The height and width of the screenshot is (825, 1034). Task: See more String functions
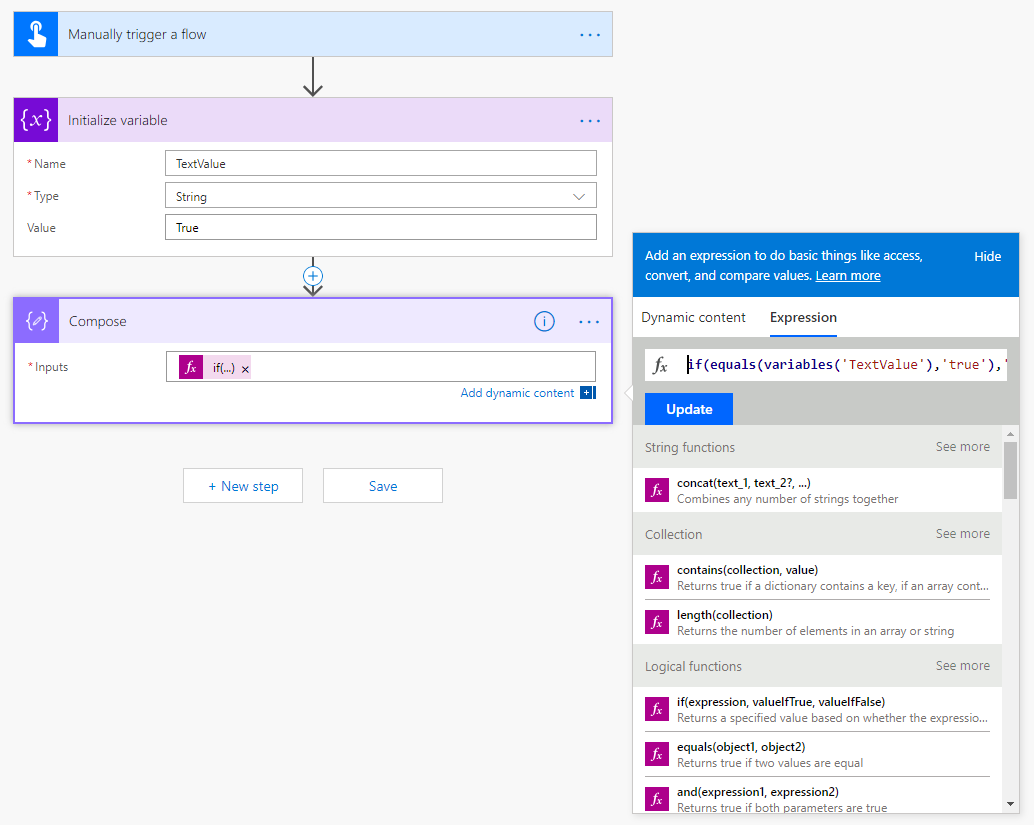[962, 446]
